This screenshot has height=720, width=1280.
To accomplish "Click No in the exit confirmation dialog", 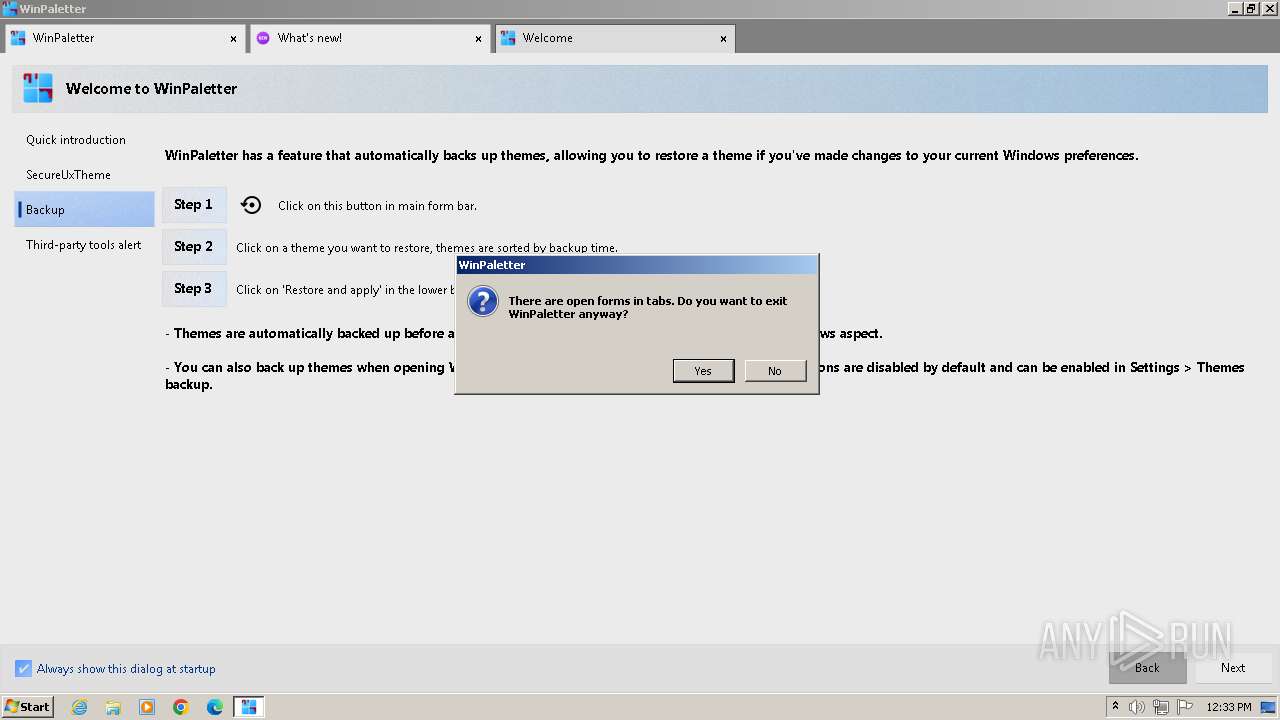I will (775, 371).
